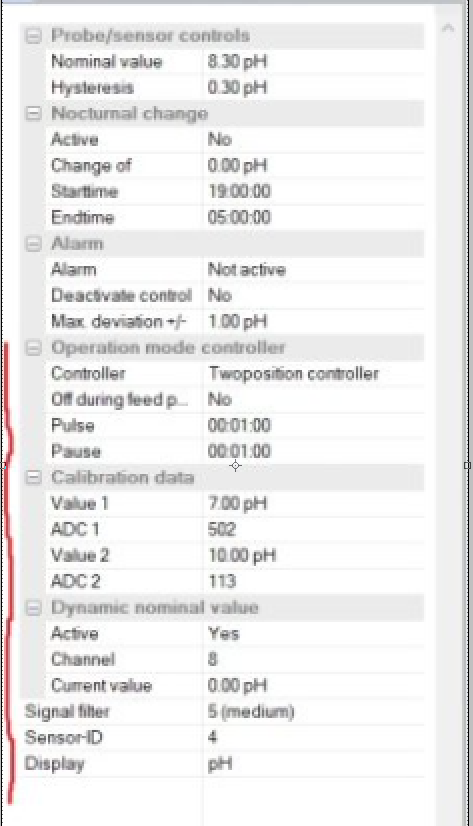
Task: Click the Operation mode controller heading text
Action: pyautogui.click(x=168, y=348)
